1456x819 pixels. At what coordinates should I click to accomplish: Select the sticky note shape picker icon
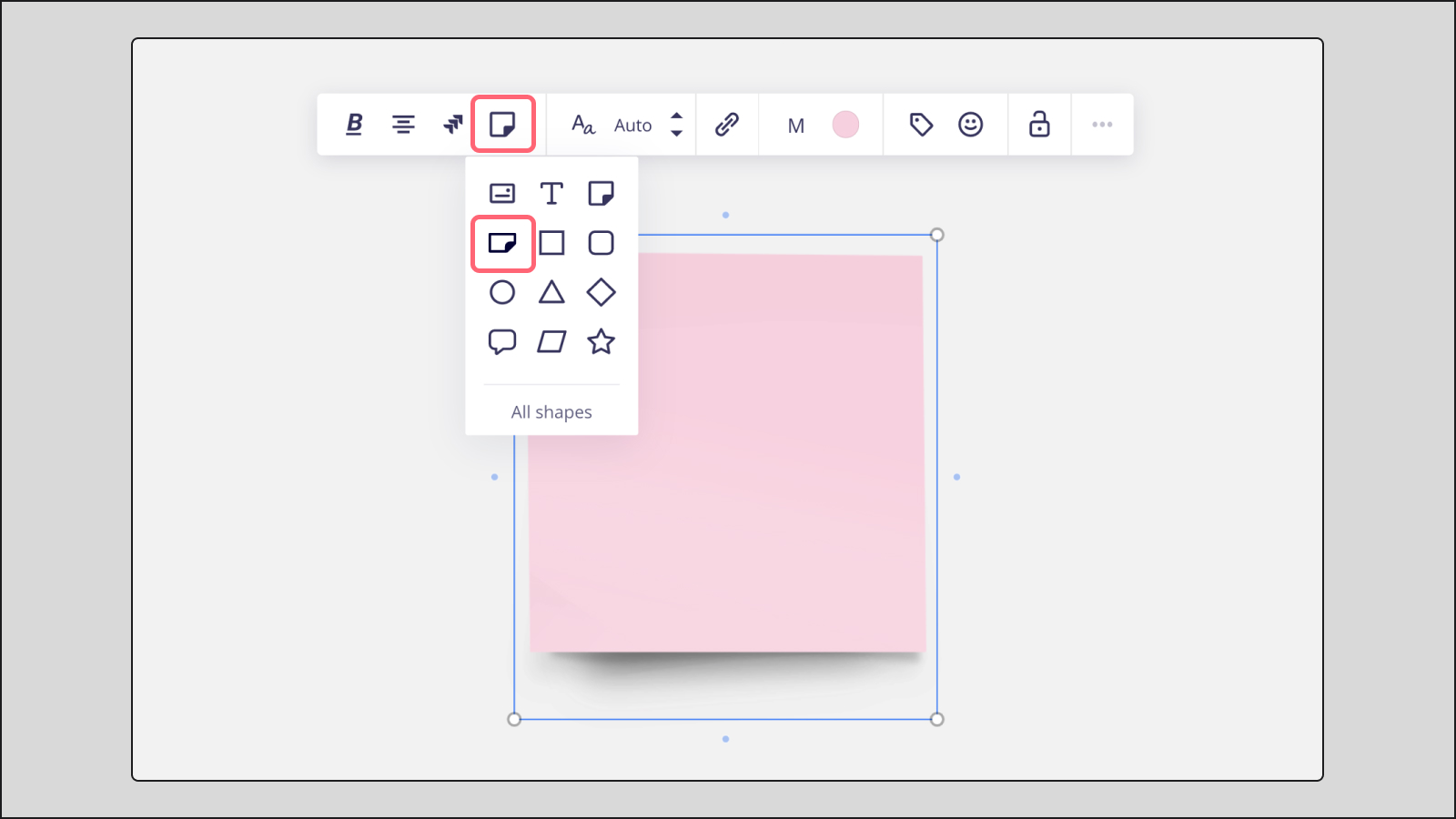(x=503, y=125)
